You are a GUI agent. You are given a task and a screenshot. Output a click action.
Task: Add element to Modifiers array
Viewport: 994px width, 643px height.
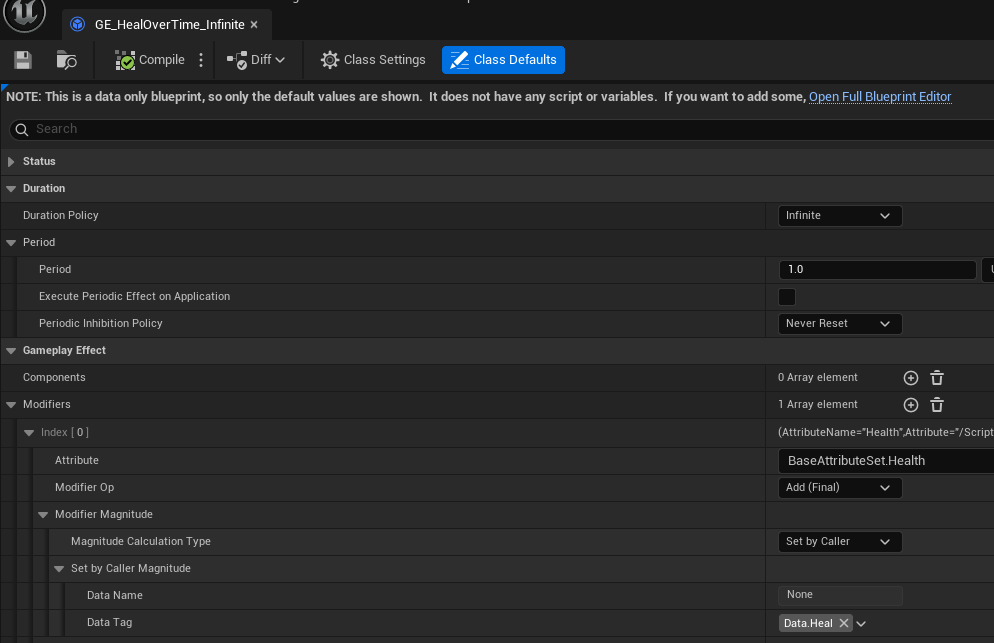click(910, 405)
